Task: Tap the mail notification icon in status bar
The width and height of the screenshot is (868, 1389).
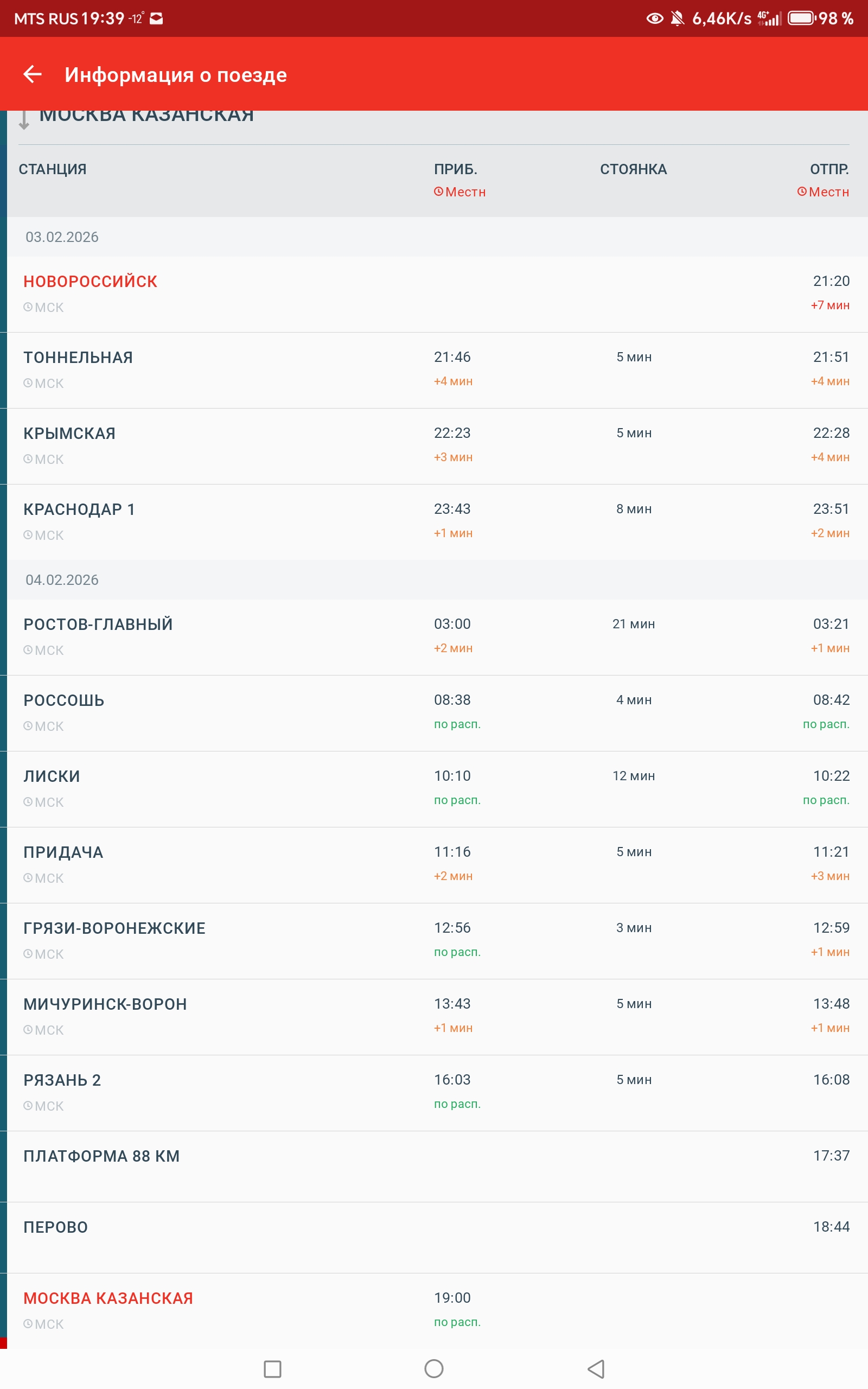Action: pyautogui.click(x=156, y=19)
